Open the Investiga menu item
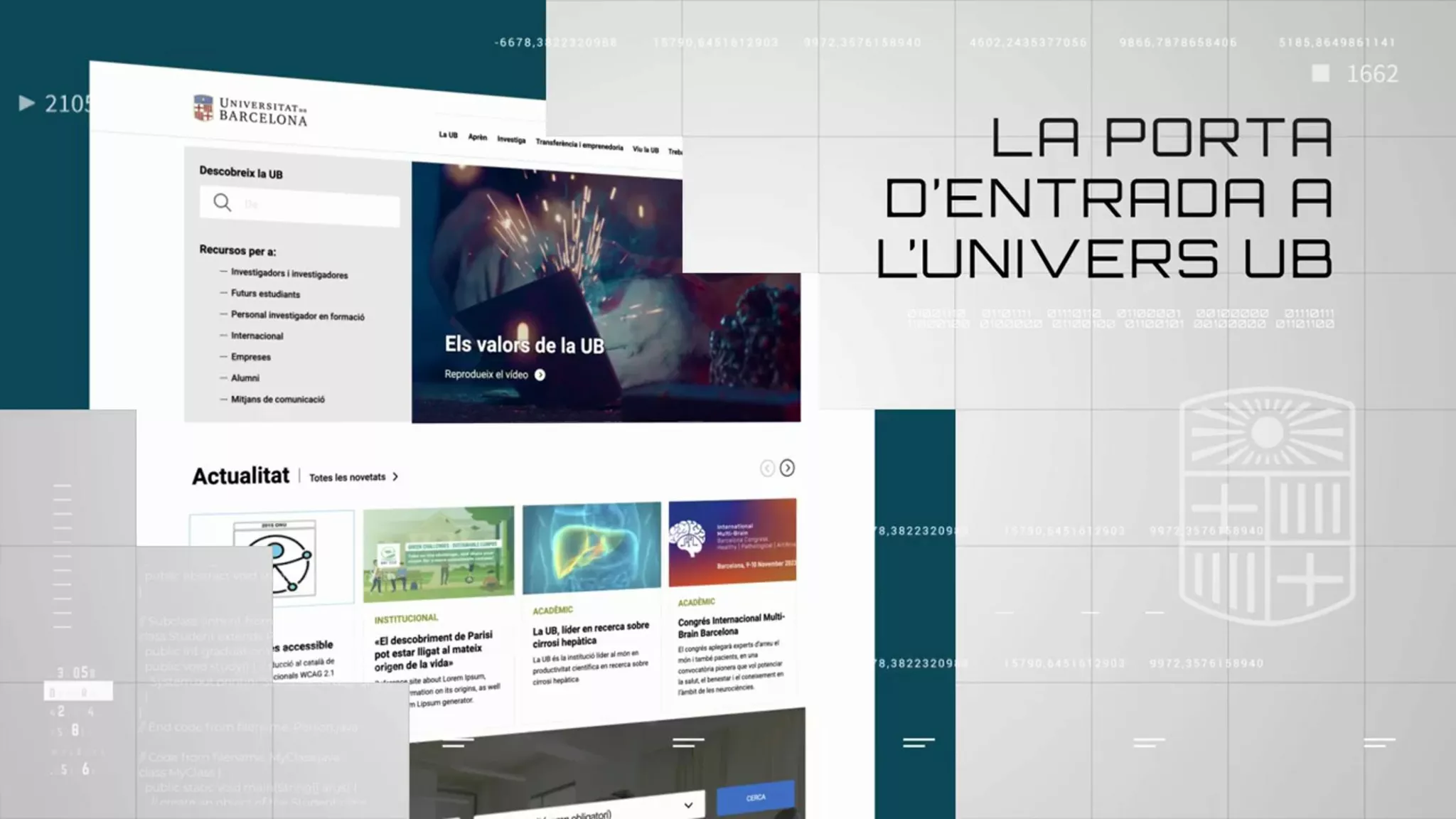 click(x=511, y=139)
